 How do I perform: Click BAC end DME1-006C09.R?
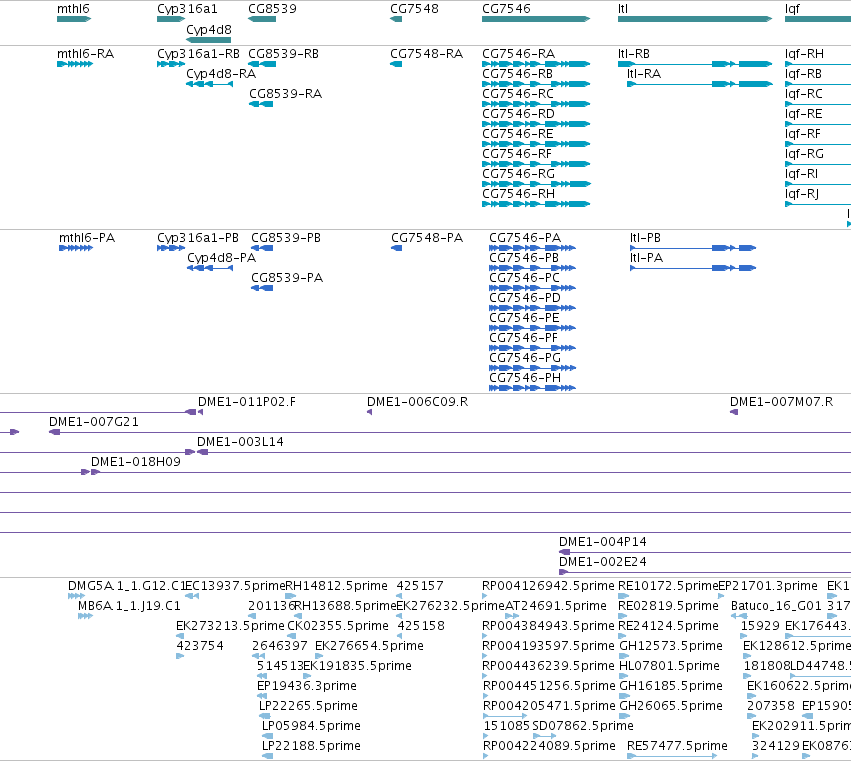point(370,413)
